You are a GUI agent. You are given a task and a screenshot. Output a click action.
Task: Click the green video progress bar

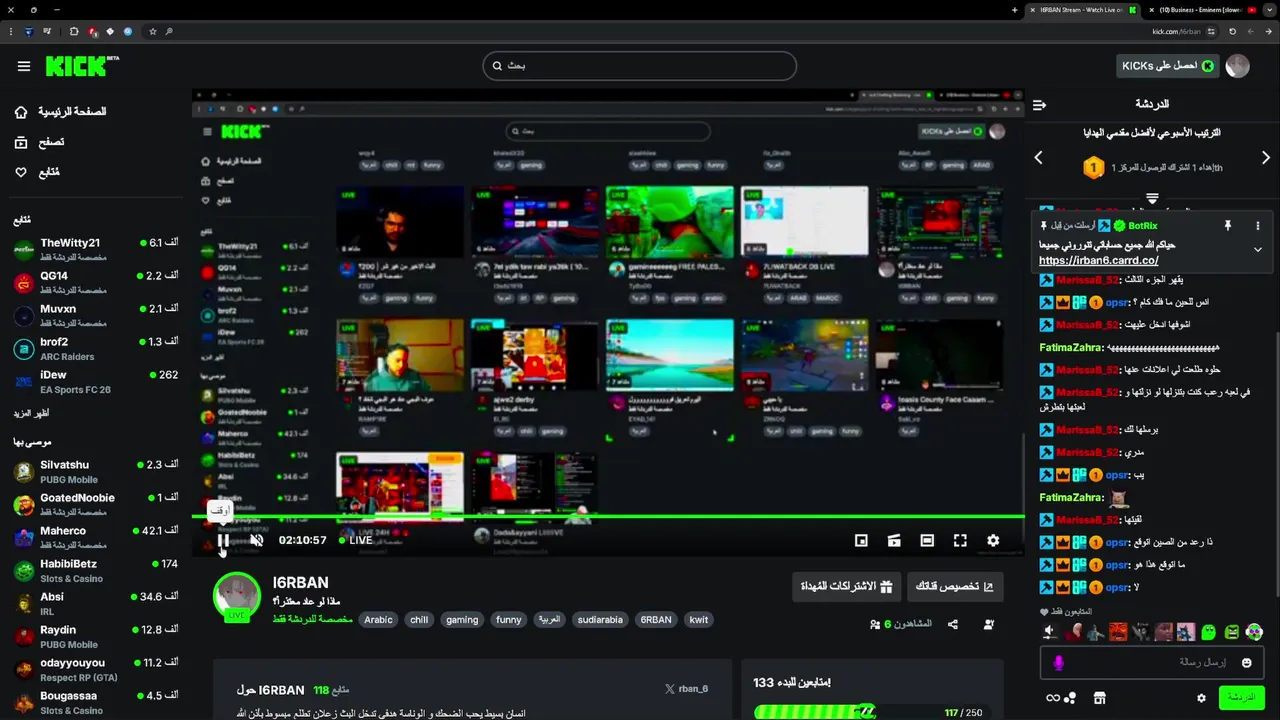pos(608,517)
